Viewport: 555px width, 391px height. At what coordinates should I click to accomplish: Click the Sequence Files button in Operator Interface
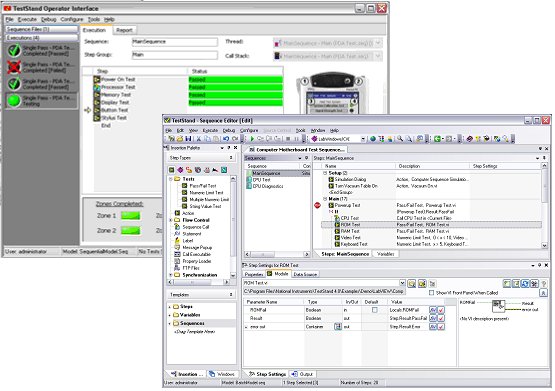coord(42,29)
